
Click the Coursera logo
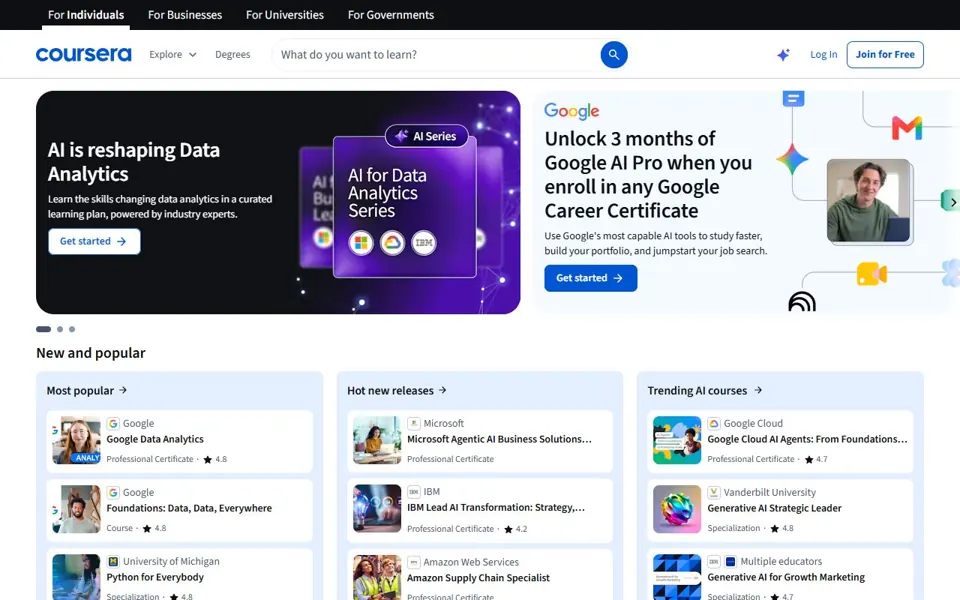click(x=83, y=54)
